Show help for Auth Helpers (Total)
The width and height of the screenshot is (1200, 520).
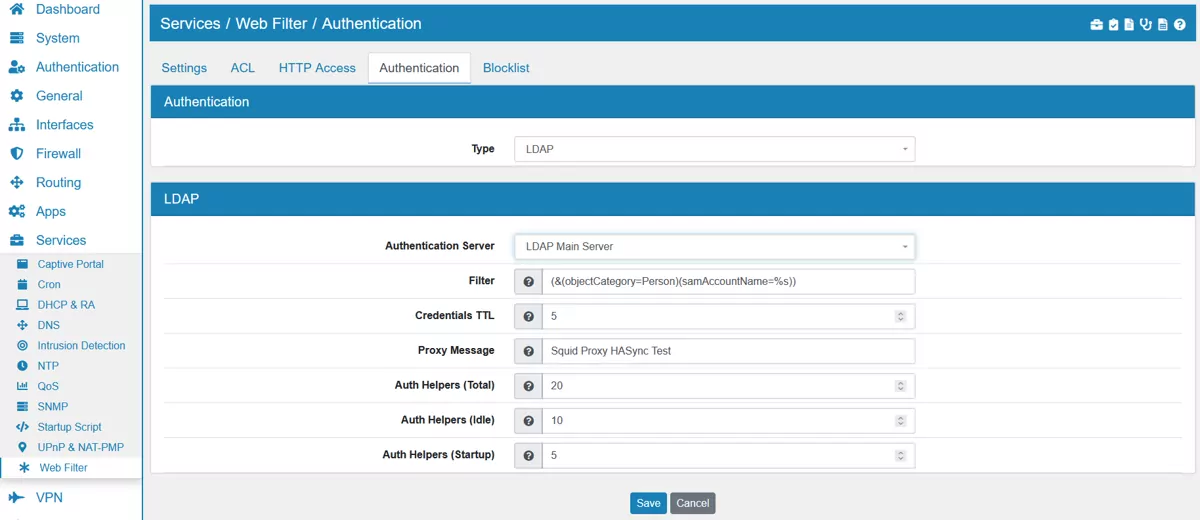528,386
